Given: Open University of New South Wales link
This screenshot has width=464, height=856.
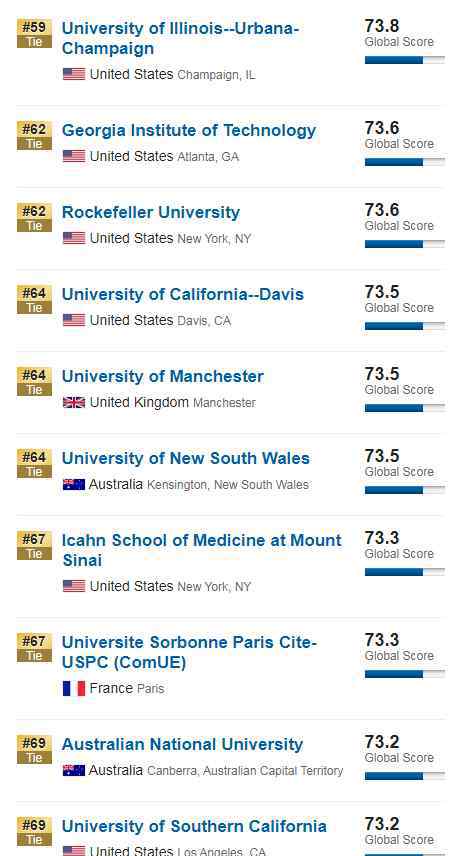Looking at the screenshot, I should (x=186, y=458).
